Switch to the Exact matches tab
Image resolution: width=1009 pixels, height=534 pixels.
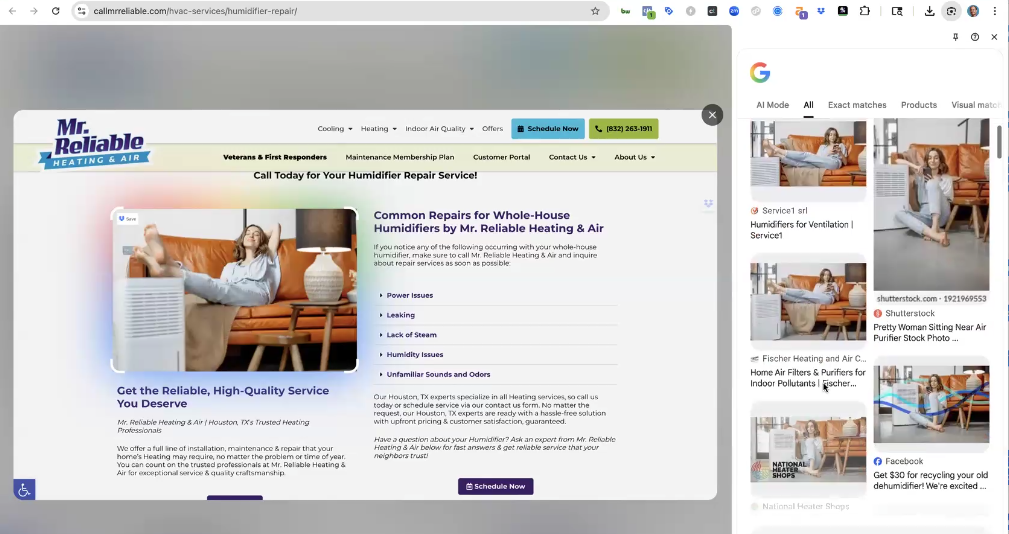(x=857, y=105)
